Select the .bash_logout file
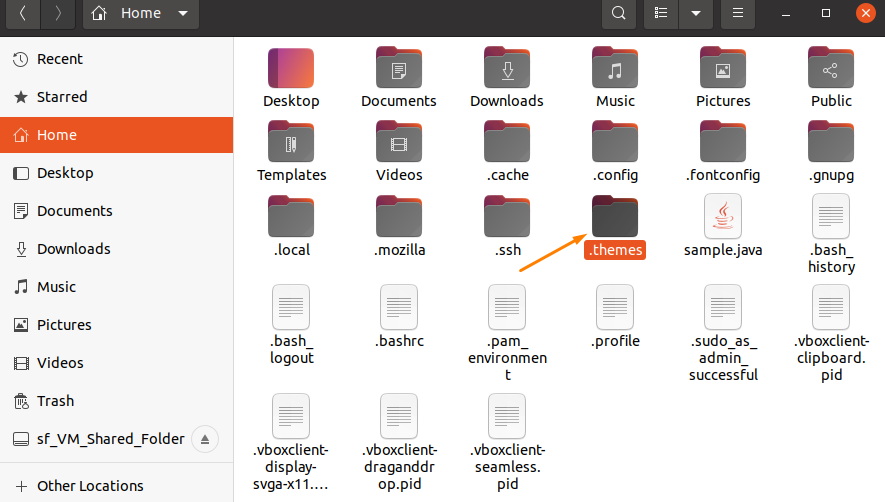 [291, 307]
